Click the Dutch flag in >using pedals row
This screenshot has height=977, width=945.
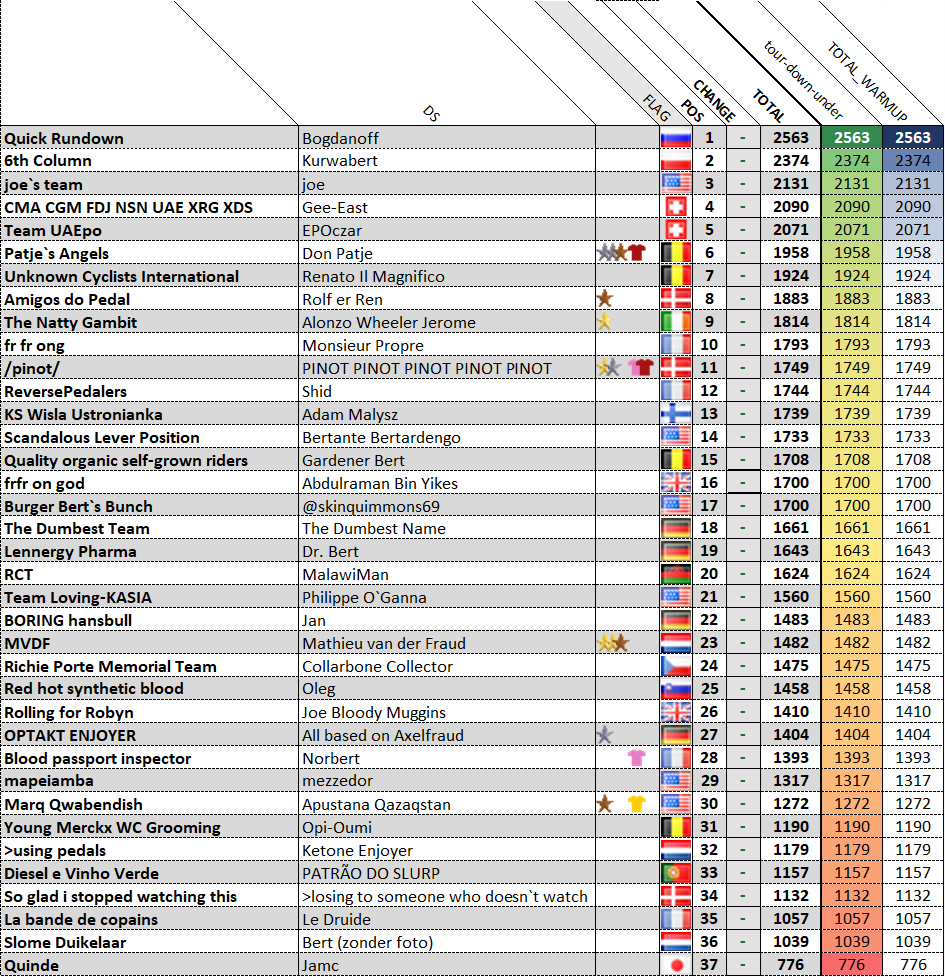(676, 850)
